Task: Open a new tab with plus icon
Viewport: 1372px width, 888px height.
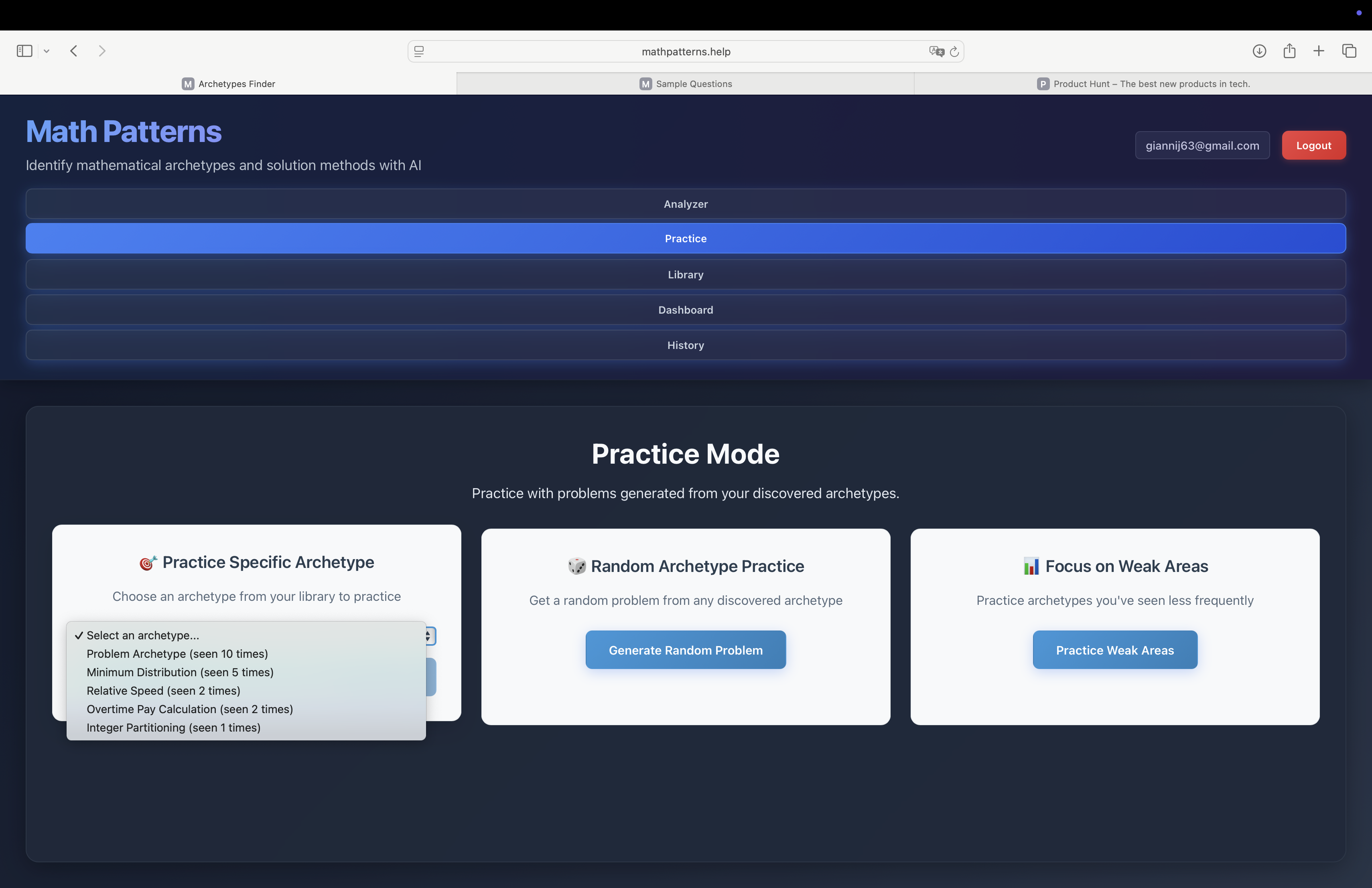Action: pyautogui.click(x=1319, y=51)
